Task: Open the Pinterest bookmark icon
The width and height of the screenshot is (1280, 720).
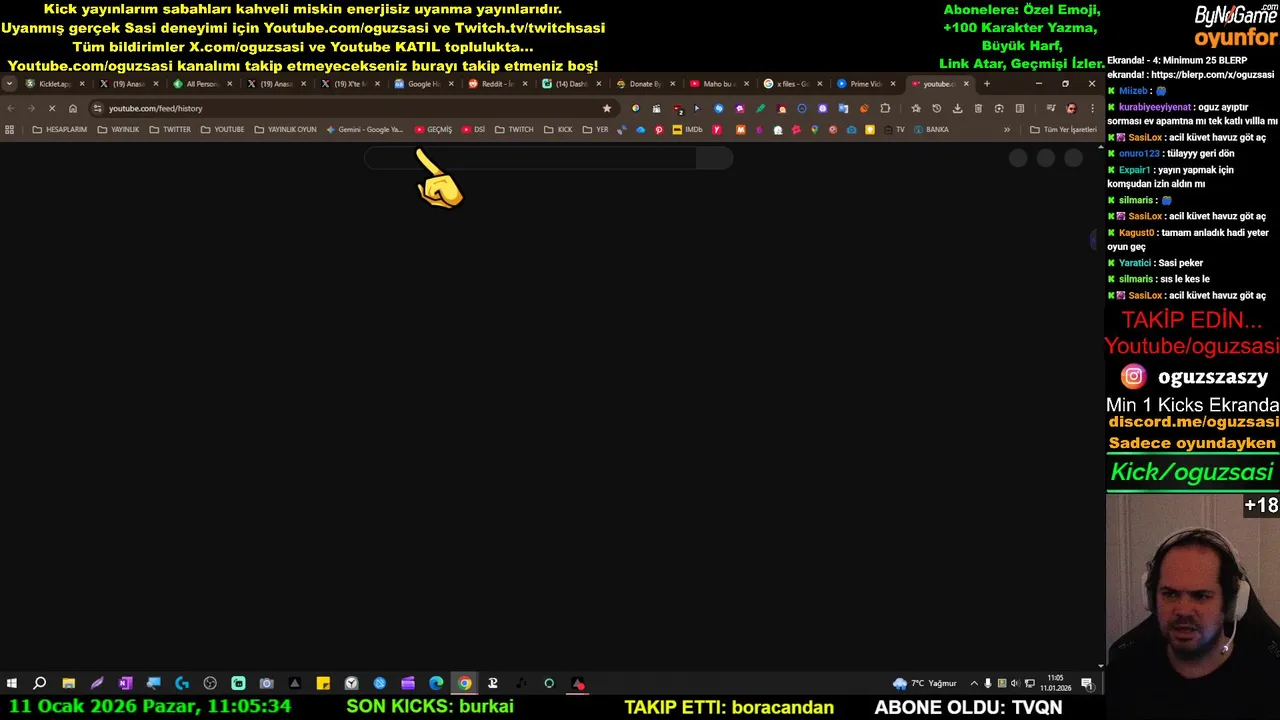Action: 658,129
